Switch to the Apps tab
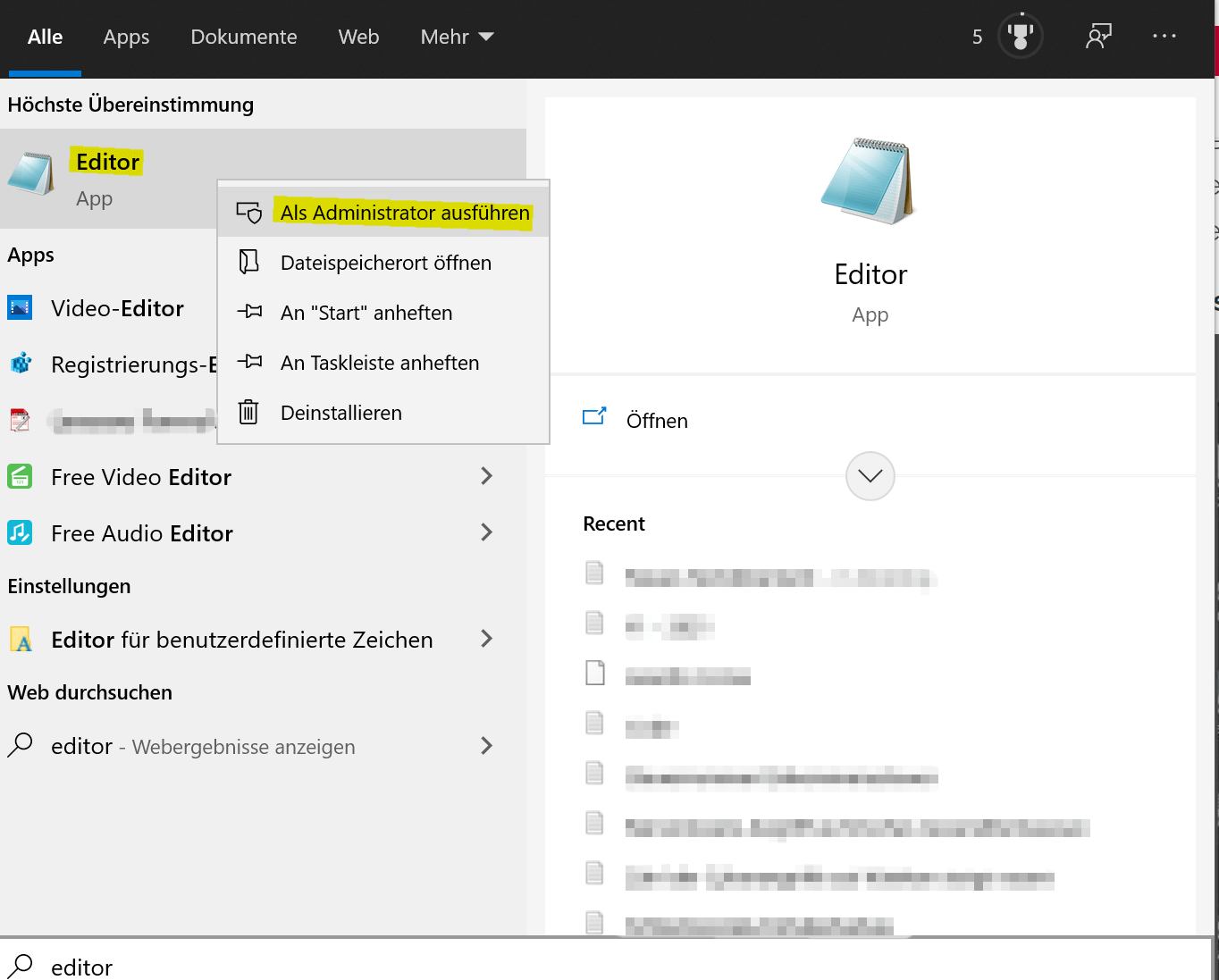The image size is (1219, 980). click(126, 37)
